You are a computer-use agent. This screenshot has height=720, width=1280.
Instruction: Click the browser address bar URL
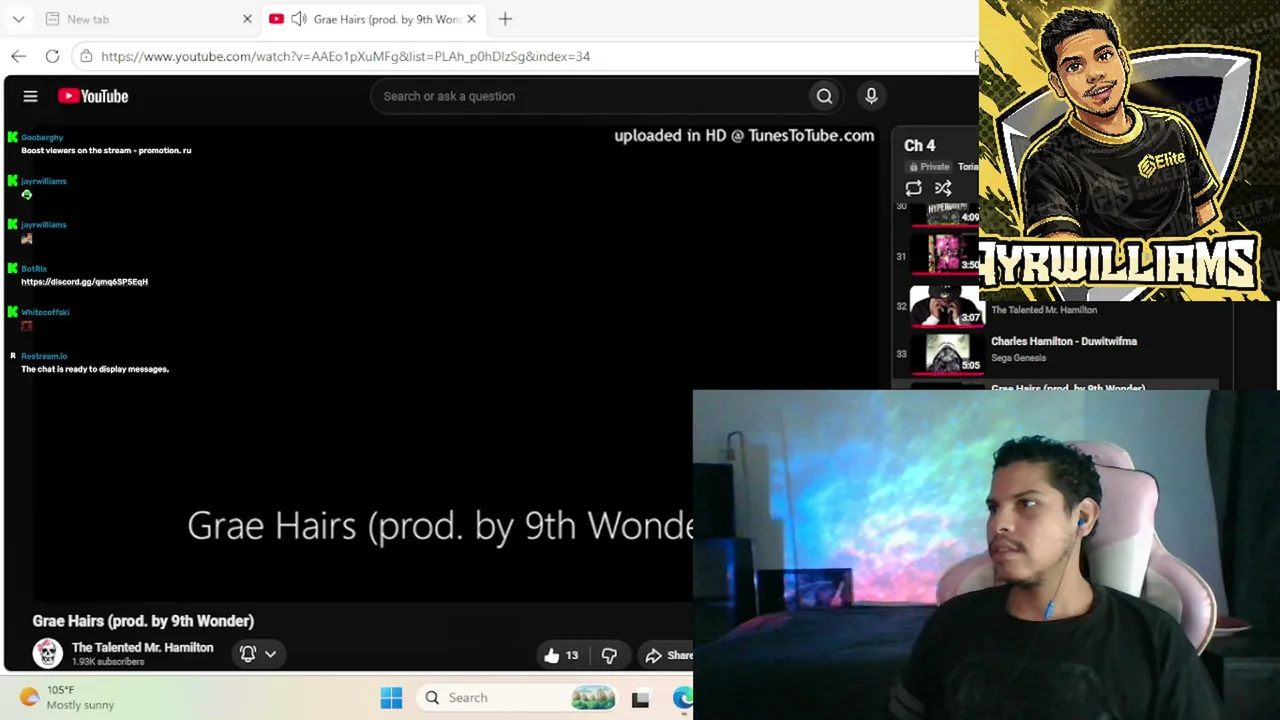[x=345, y=56]
